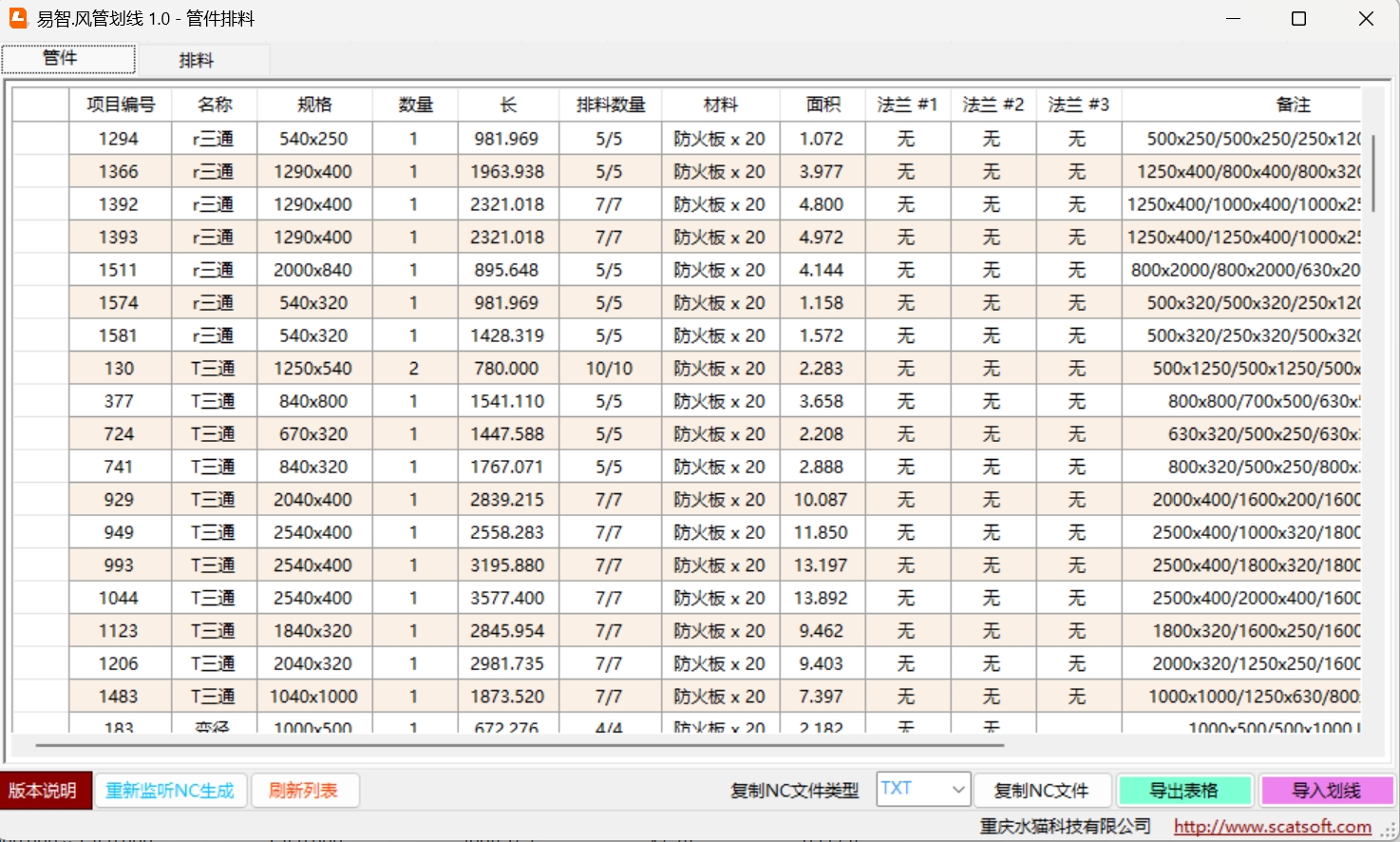Sort by the 项目编号 column header
1400x842 pixels.
(121, 105)
